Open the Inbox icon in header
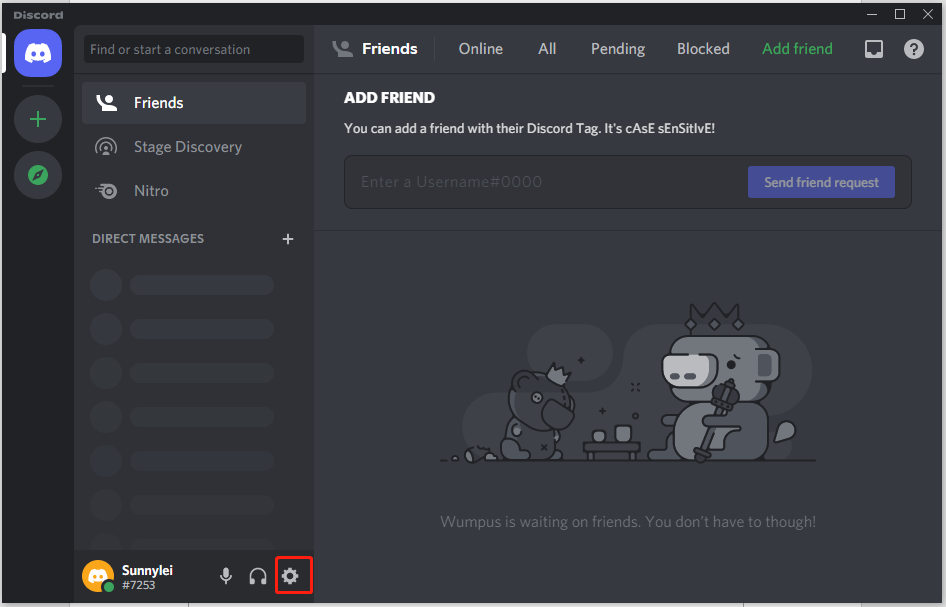This screenshot has height=607, width=946. click(x=874, y=49)
